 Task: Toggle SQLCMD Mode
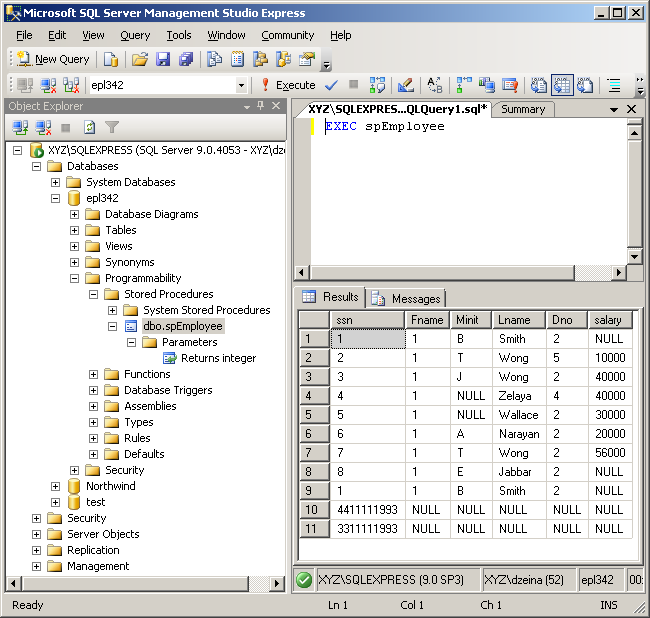(509, 85)
